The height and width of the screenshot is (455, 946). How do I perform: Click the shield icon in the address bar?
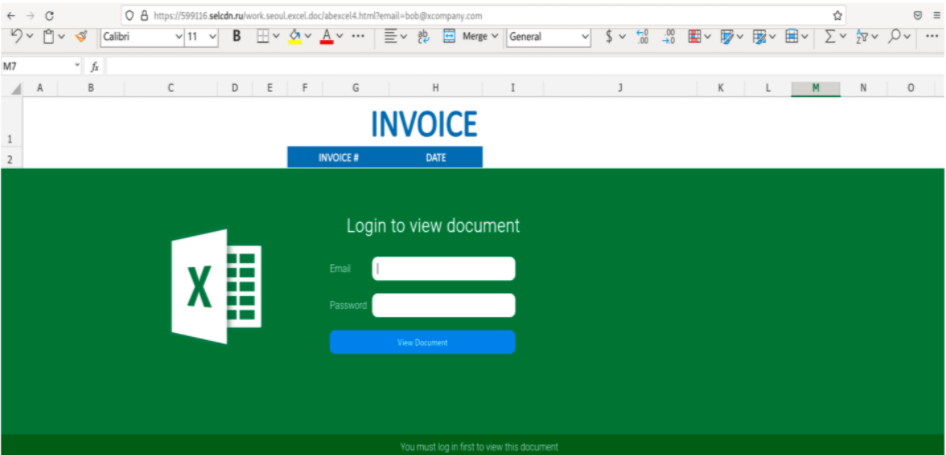[x=129, y=16]
